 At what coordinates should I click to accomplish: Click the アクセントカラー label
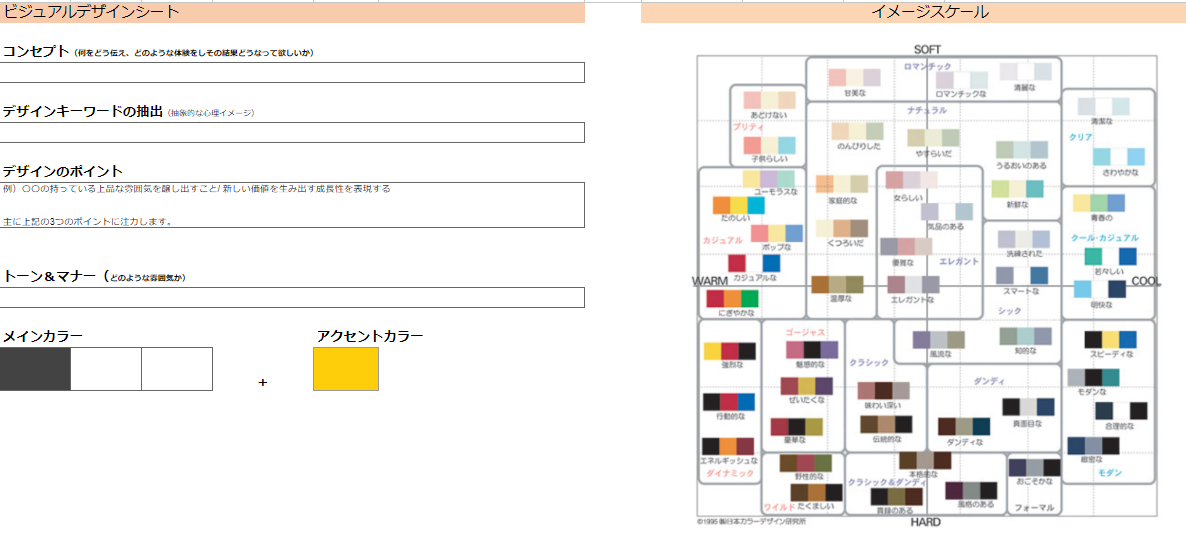(370, 336)
